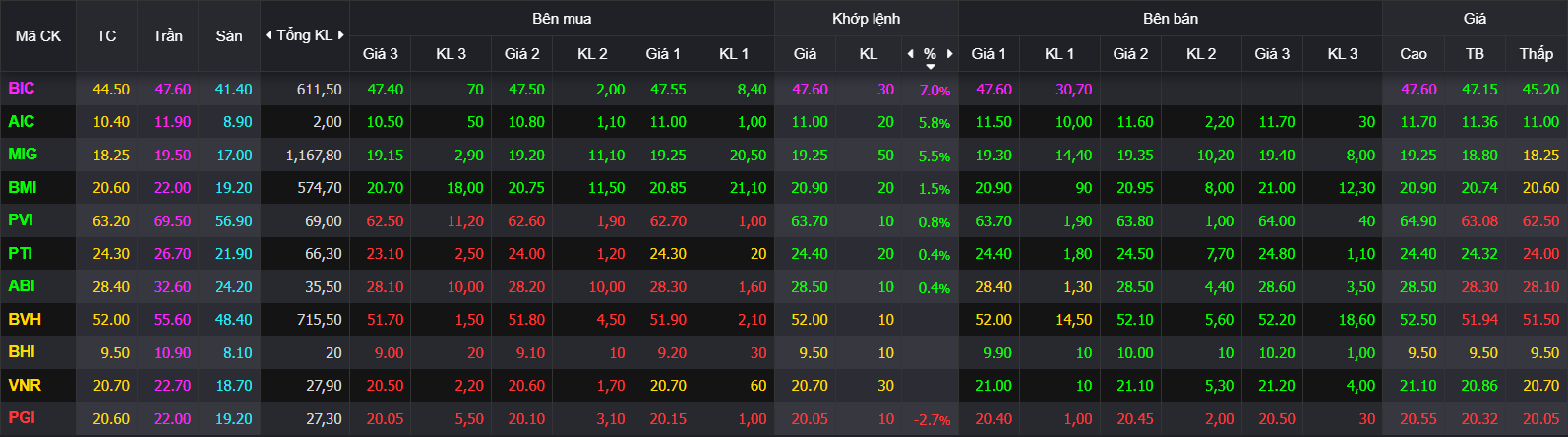Select the PVI ticker row

(784, 220)
